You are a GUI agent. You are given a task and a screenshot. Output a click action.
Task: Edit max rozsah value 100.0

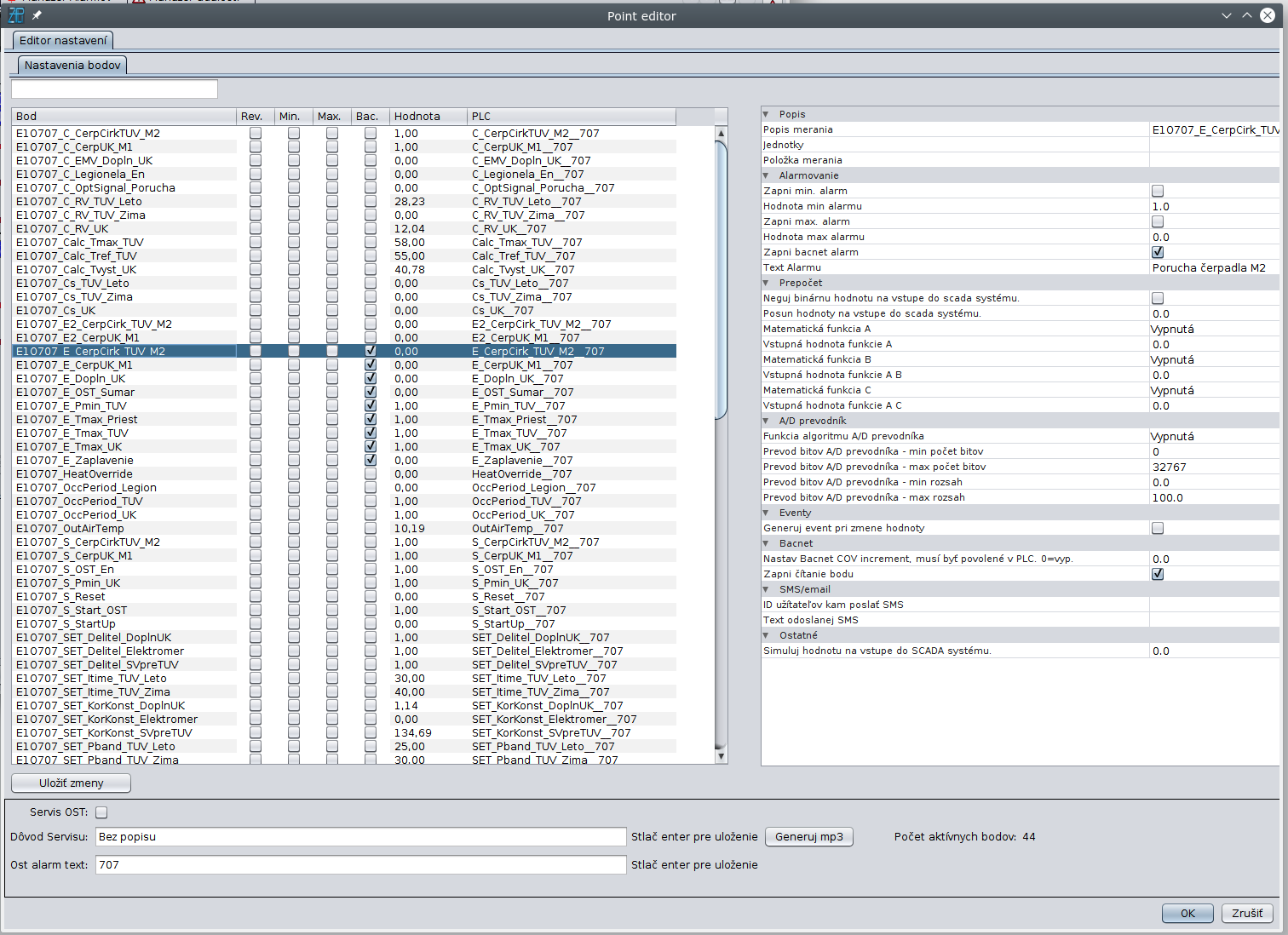pyautogui.click(x=1214, y=497)
